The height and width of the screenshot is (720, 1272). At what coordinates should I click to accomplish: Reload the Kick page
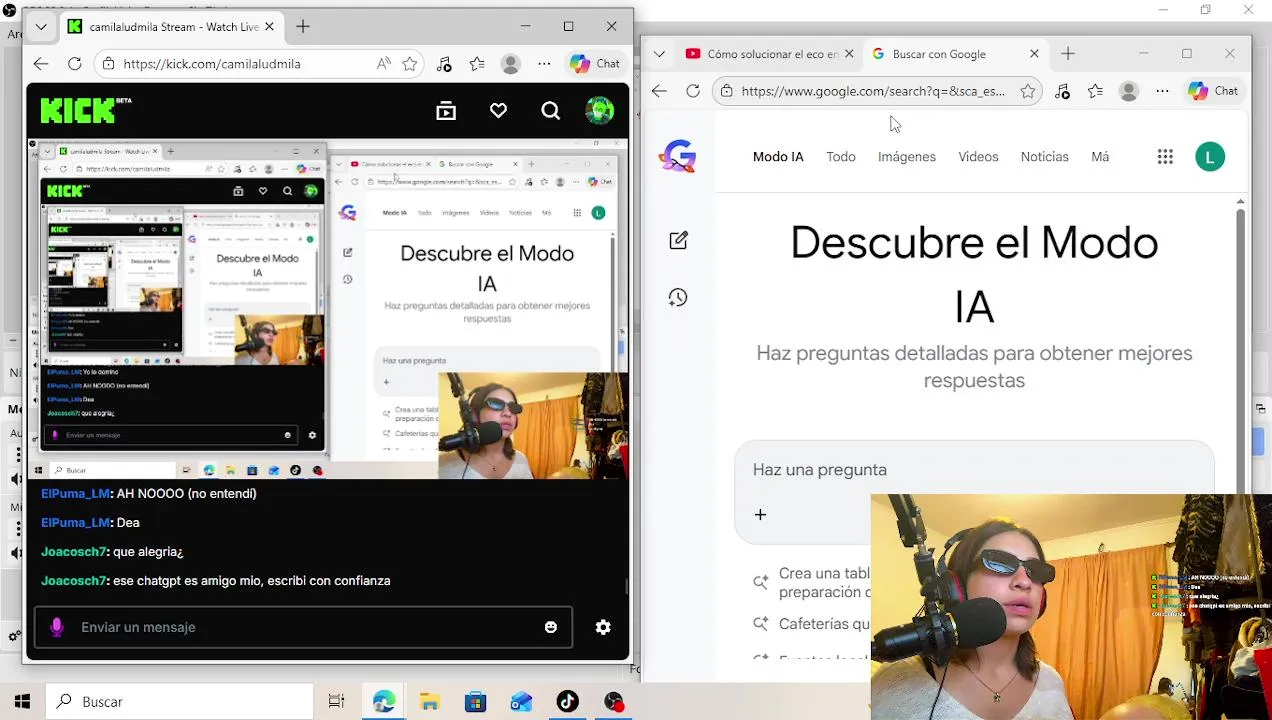click(x=74, y=64)
